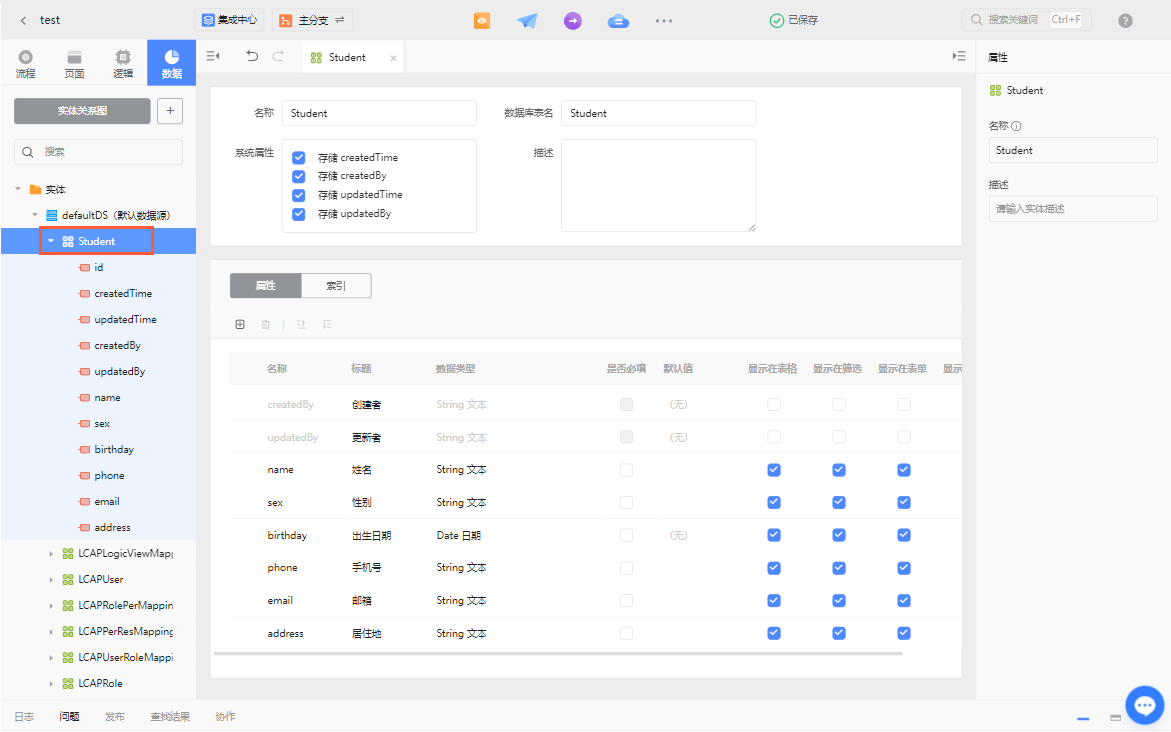The height and width of the screenshot is (732, 1171).
Task: Click the plus button to add entity
Action: 170,111
